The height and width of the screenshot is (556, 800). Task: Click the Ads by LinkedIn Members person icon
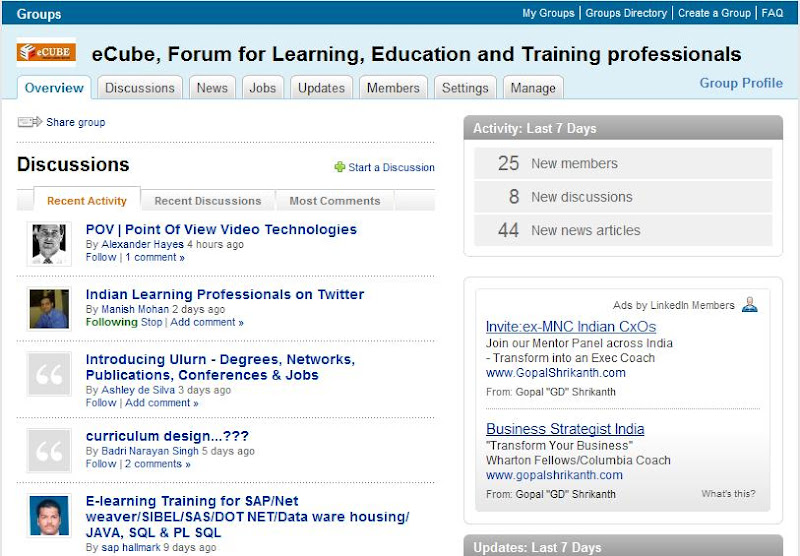point(749,305)
